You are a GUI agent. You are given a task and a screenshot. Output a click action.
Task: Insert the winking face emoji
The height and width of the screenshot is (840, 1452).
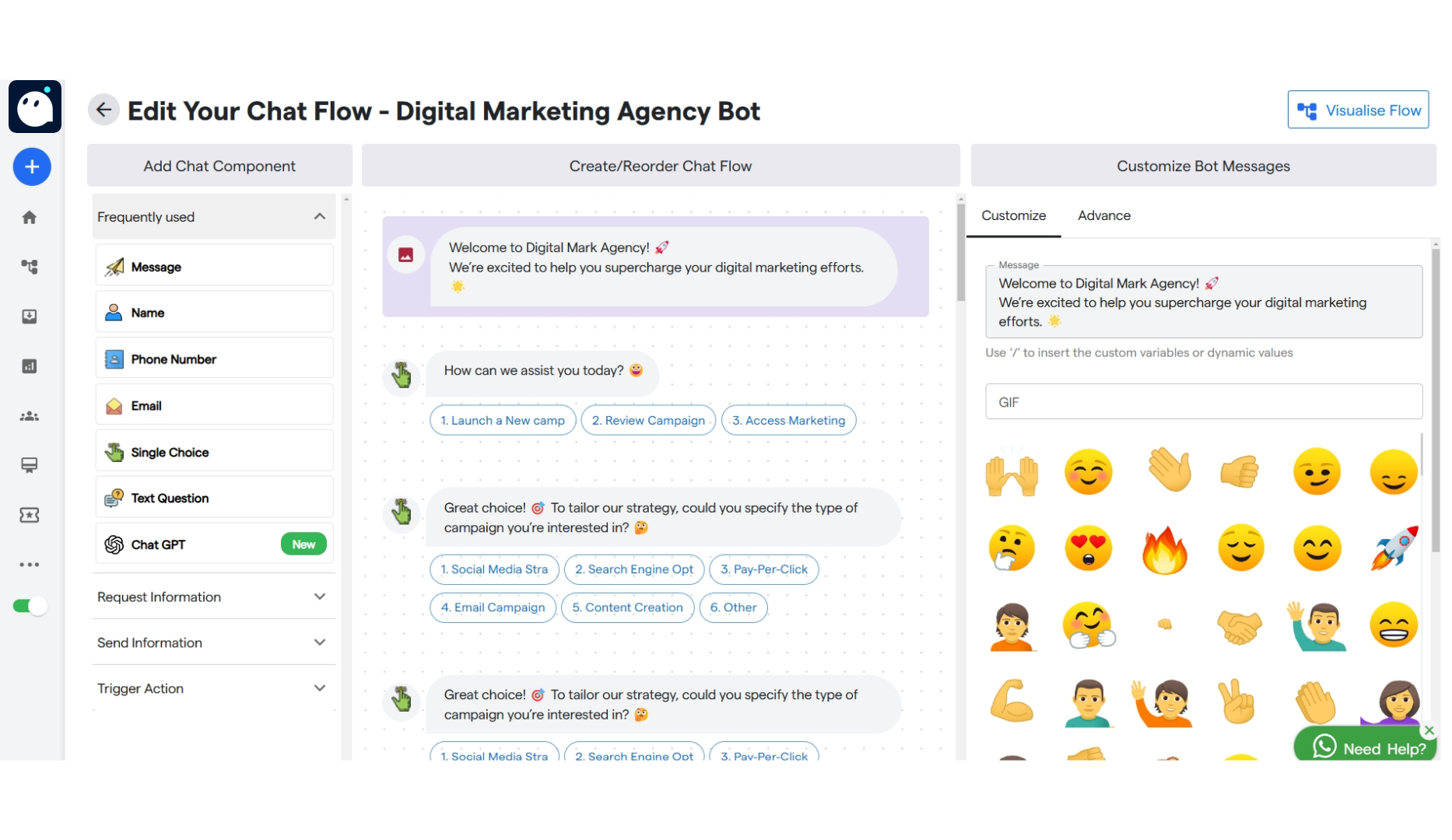(1317, 472)
